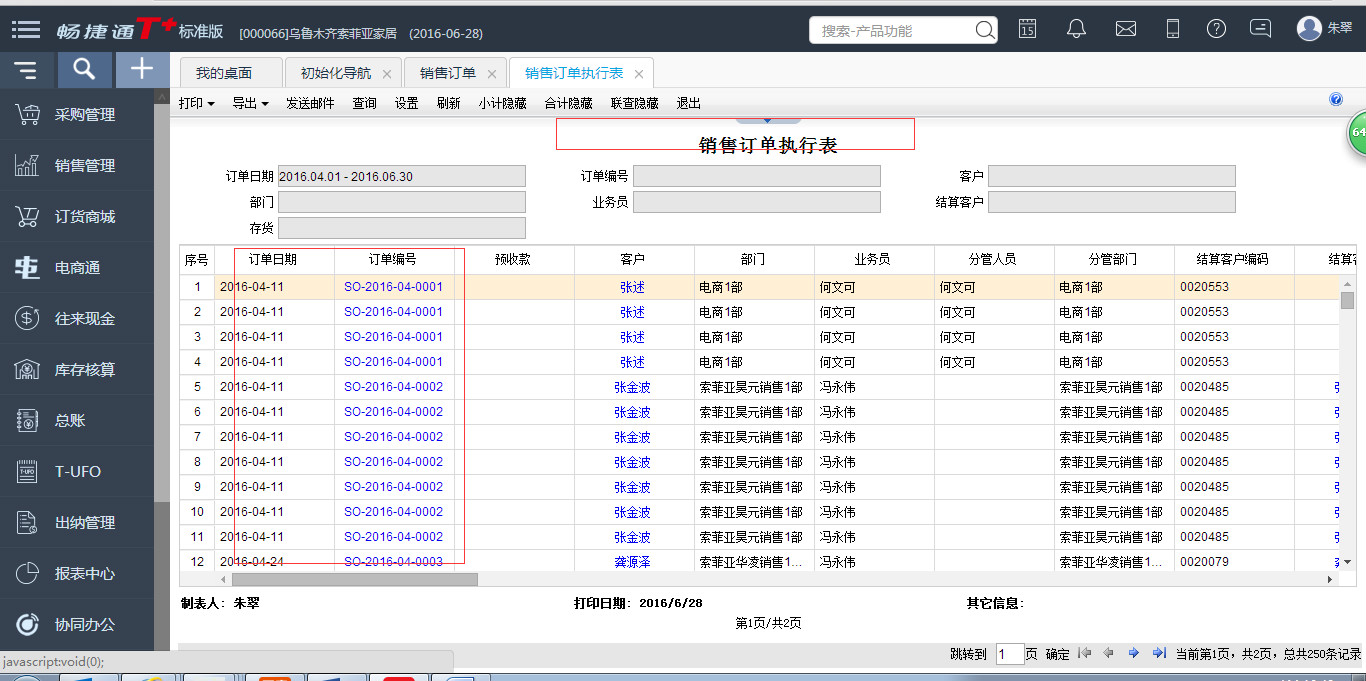Screen dimensions: 1366x681
Task: Click 退出 to exit the report
Action: coord(688,103)
